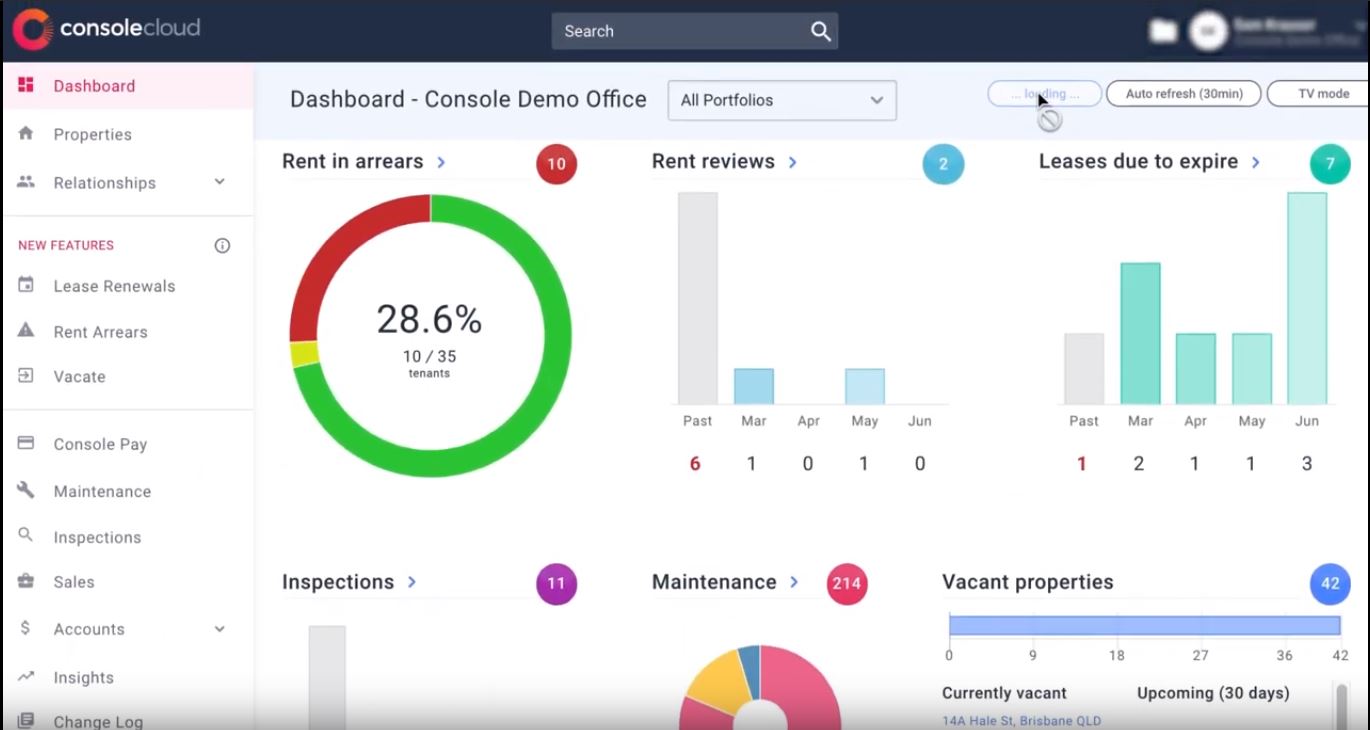Click the Properties home icon

point(27,133)
